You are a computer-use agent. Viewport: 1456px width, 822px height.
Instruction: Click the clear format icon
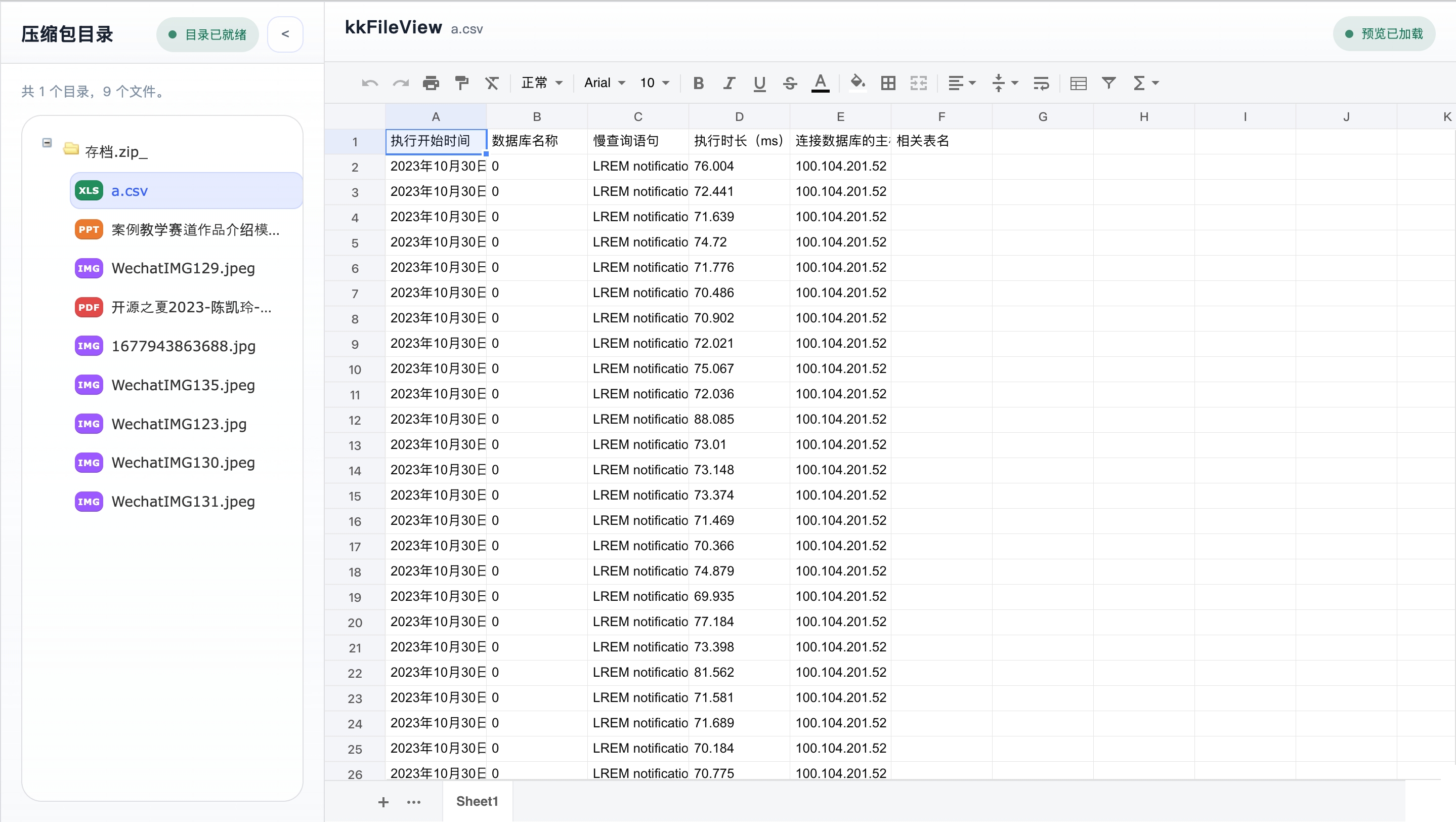[x=492, y=83]
